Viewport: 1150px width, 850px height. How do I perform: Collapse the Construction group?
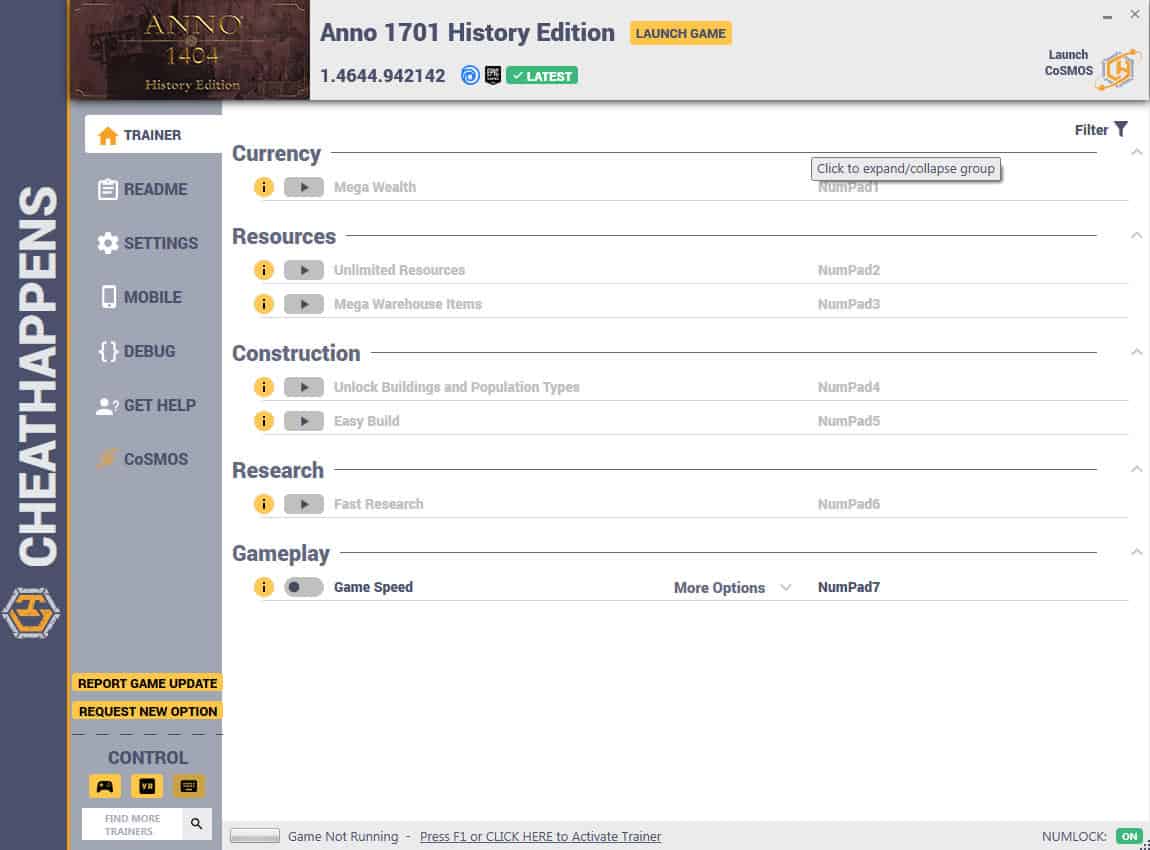pos(1136,352)
